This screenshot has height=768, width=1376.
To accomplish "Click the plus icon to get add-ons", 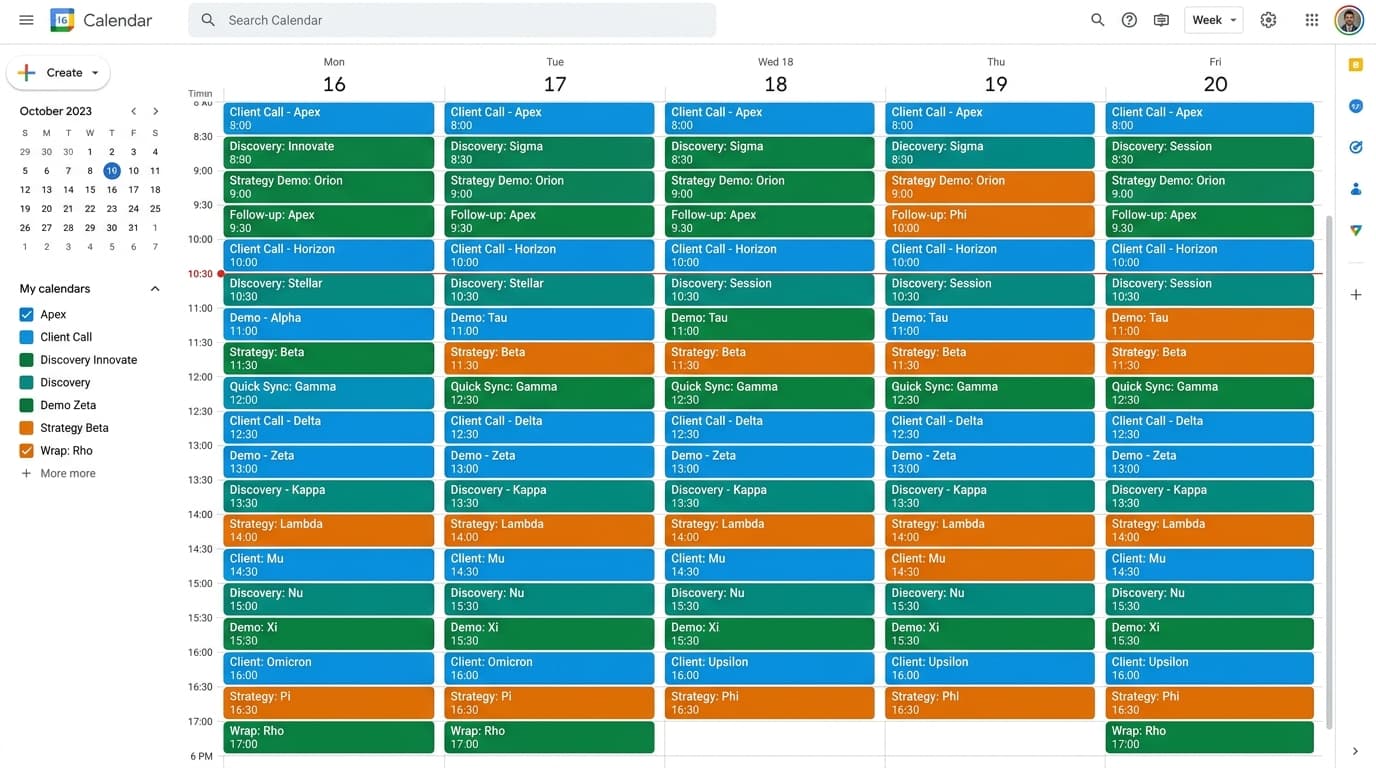I will (1356, 295).
